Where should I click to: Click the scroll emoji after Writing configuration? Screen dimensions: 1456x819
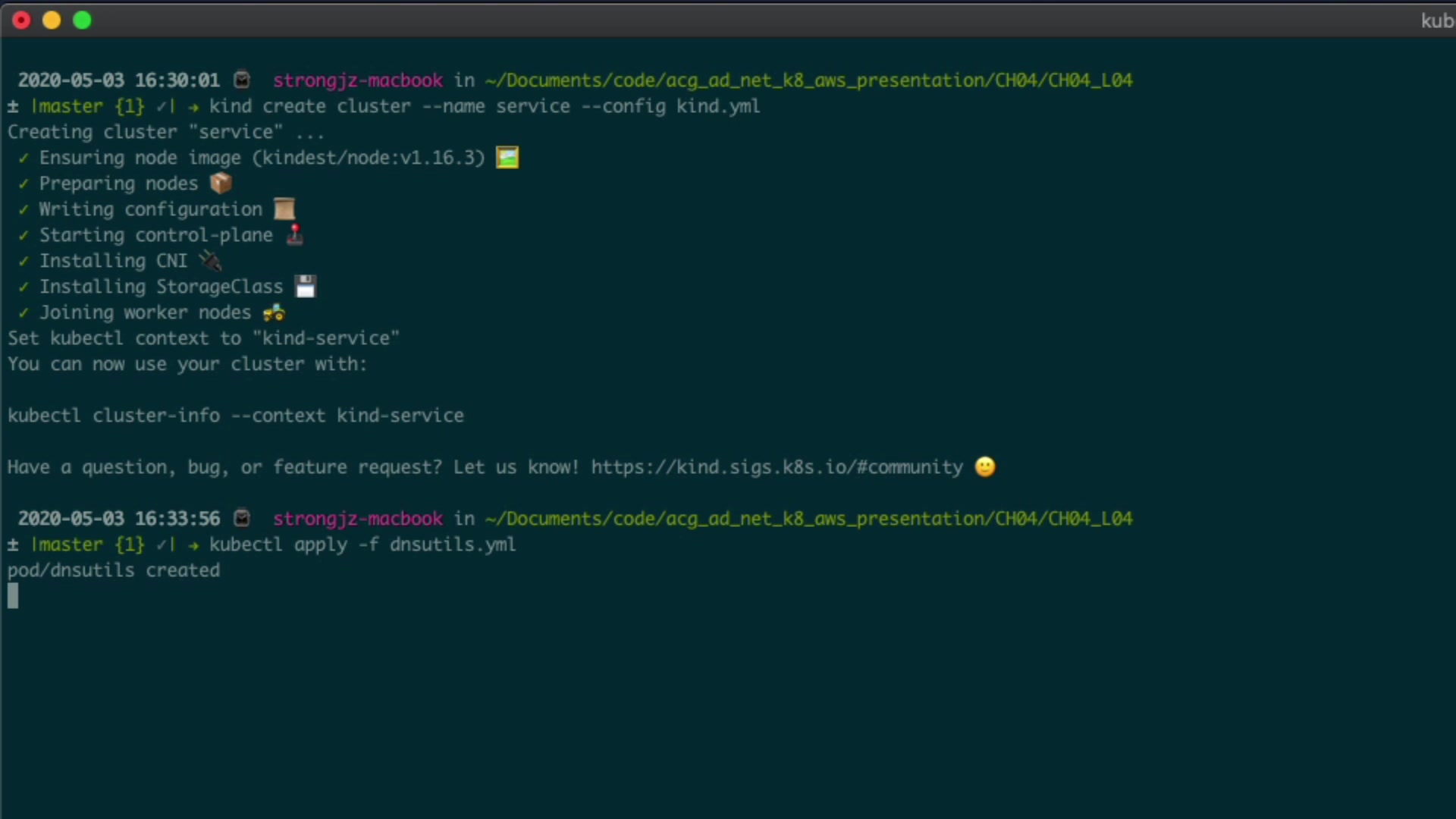284,209
